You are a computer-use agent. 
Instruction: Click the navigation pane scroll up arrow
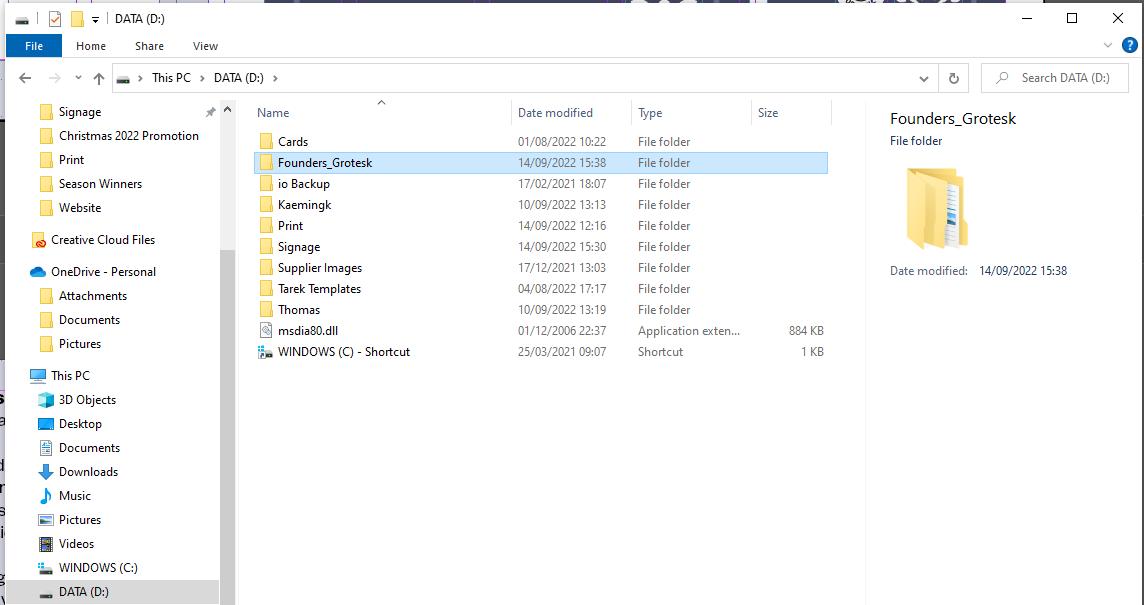tap(227, 111)
